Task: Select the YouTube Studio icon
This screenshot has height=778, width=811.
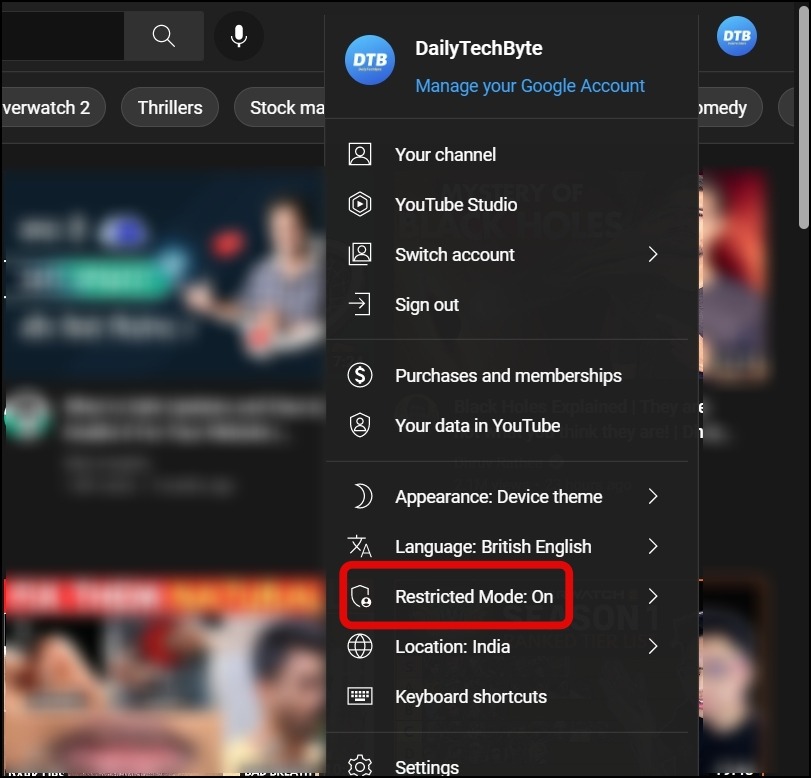Action: click(360, 204)
